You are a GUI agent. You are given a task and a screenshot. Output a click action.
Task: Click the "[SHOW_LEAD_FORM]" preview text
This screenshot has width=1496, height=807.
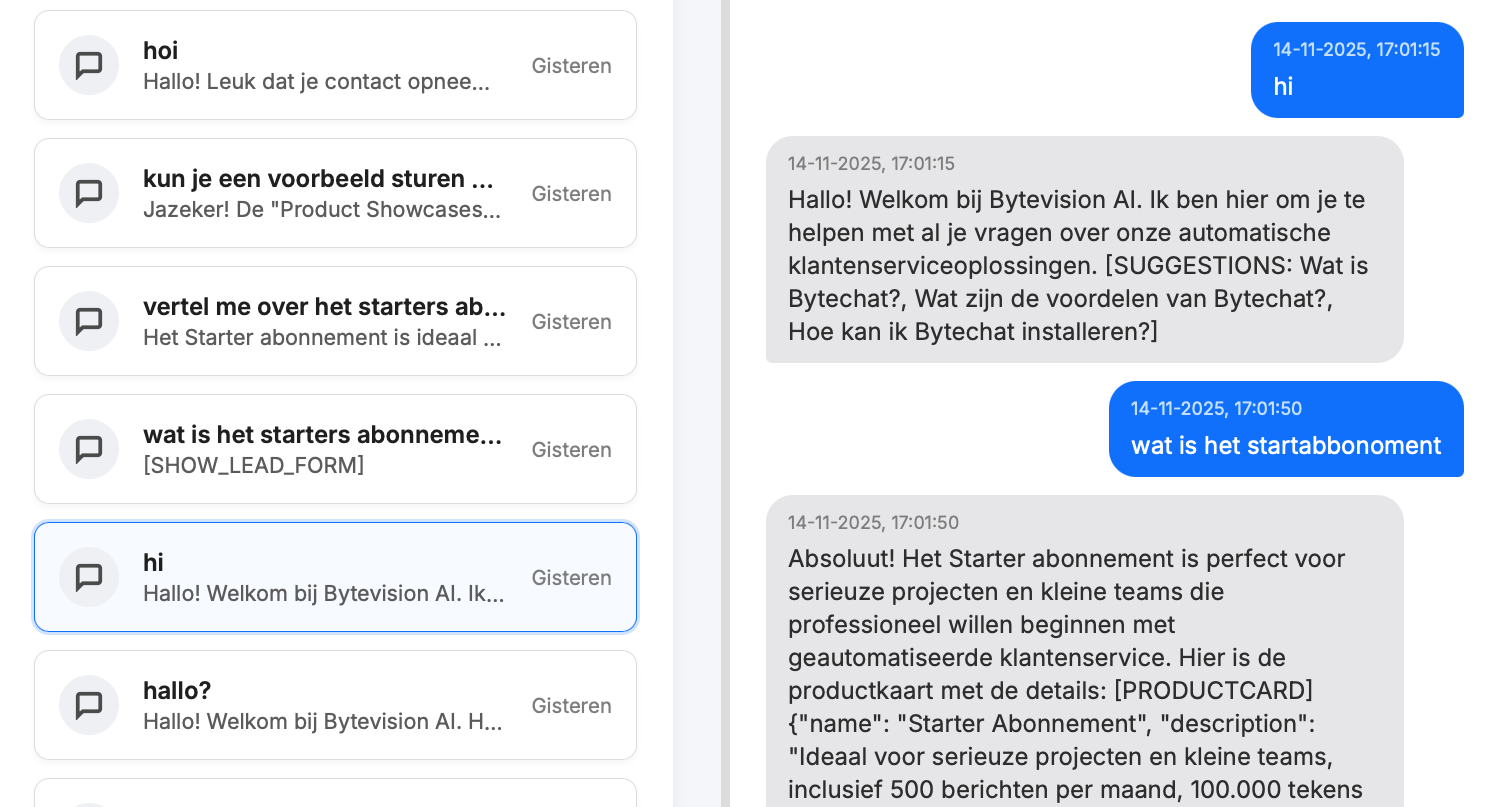click(x=254, y=466)
